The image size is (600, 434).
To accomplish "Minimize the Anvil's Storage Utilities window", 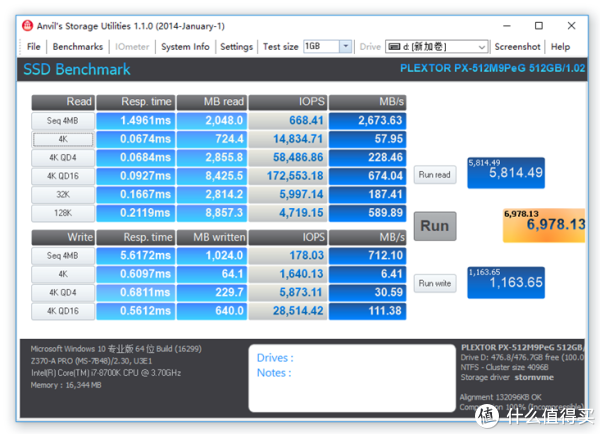I will click(507, 26).
